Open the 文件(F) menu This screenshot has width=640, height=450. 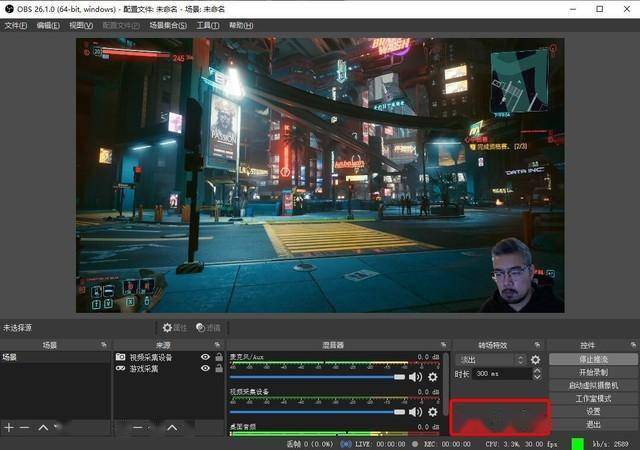[x=16, y=26]
